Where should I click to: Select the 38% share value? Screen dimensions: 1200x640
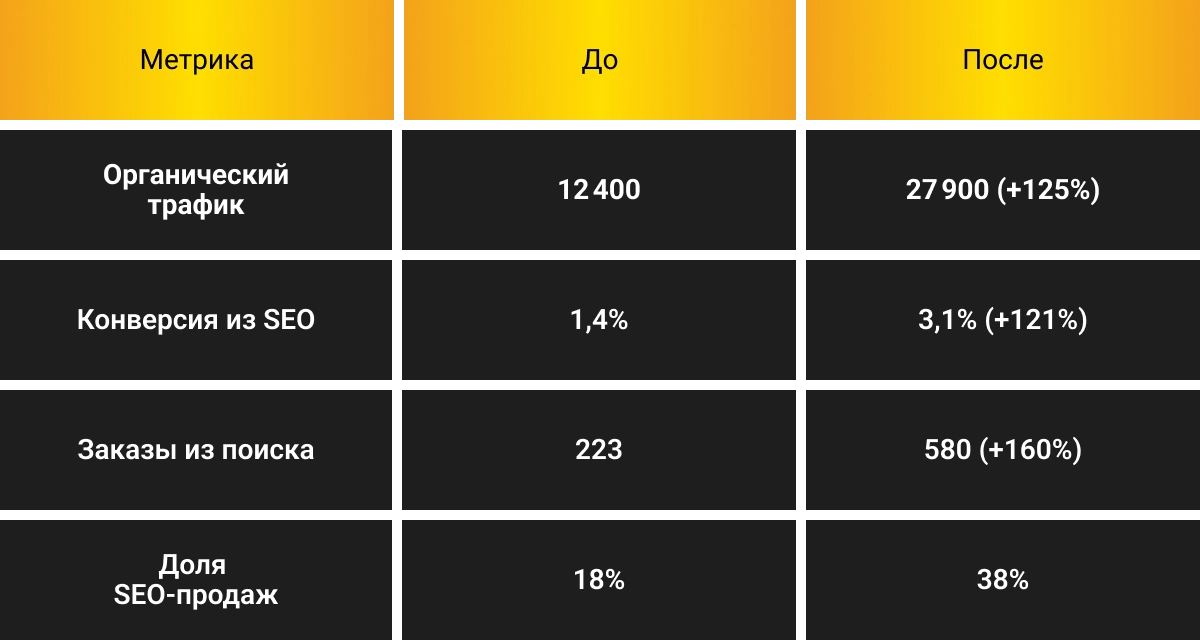click(x=1002, y=580)
